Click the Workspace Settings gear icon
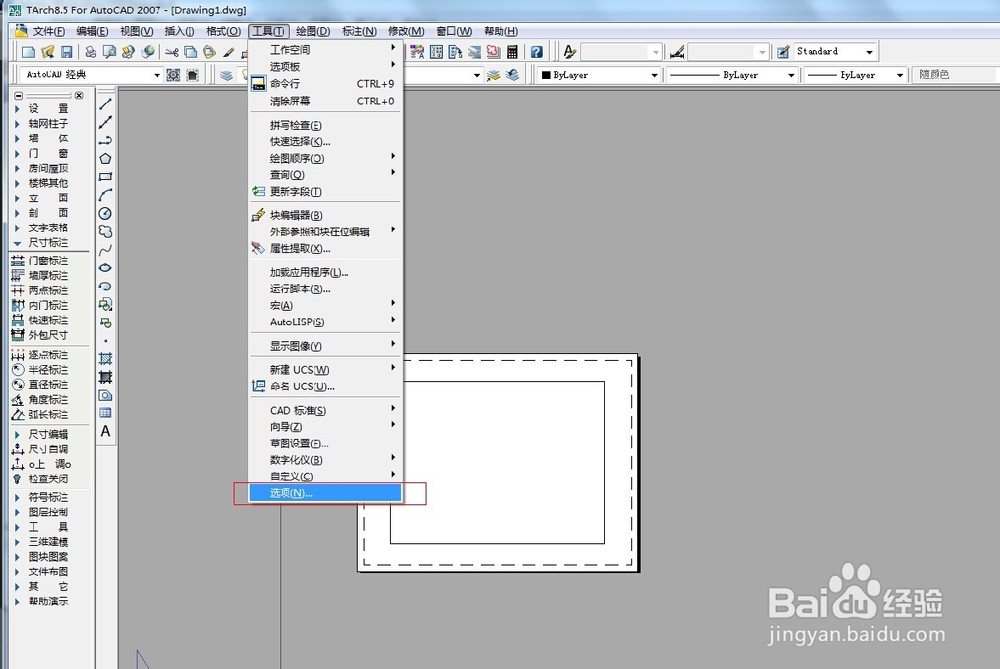Screen dimensions: 1000x669 tap(173, 75)
